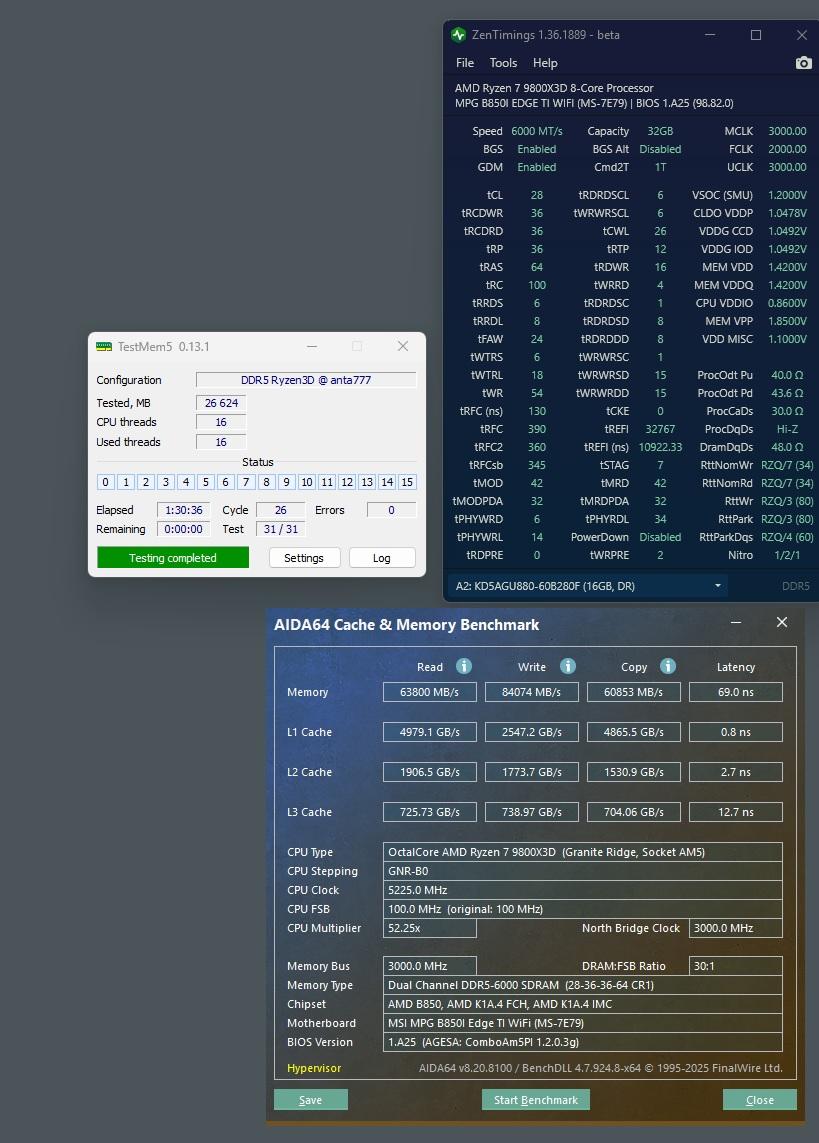Click the Read info icon in AIDA64
The height and width of the screenshot is (1143, 819).
pos(463,667)
